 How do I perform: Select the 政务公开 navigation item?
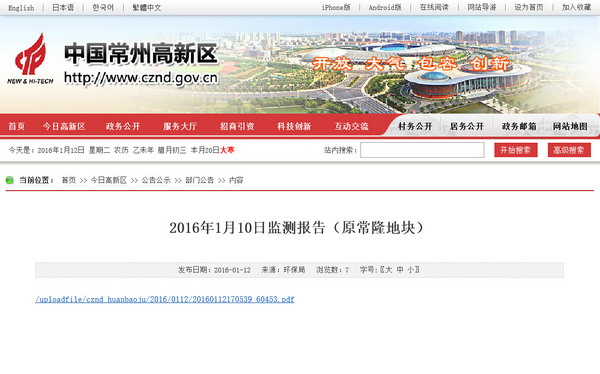click(x=123, y=126)
